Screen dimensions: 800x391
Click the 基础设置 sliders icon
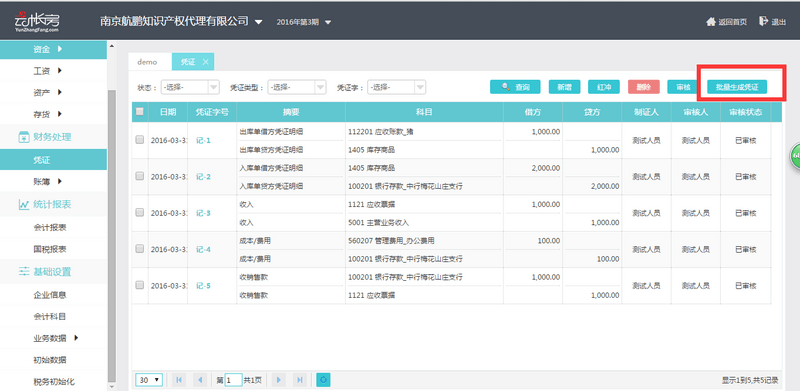(x=23, y=272)
